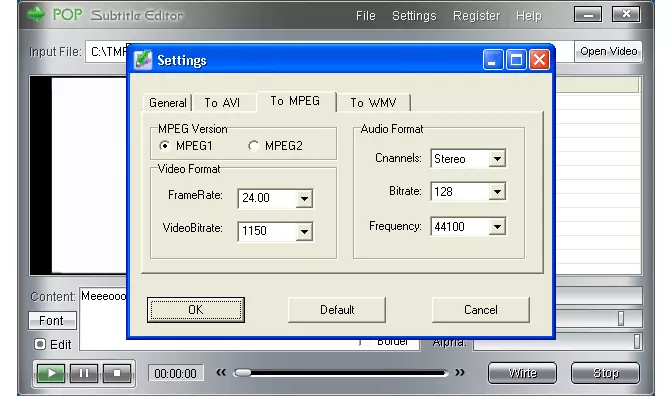Close the POP Subtitle Editor window
This screenshot has width=672, height=396.
coord(626,15)
